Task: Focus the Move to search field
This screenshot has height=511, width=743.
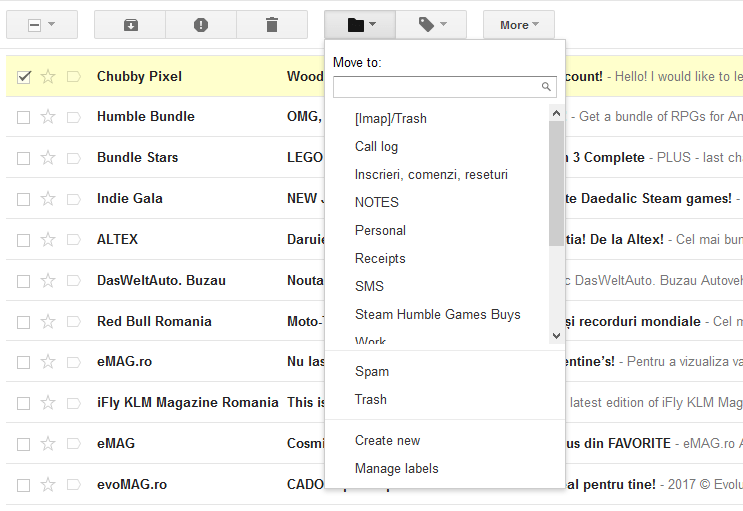Action: (x=444, y=87)
